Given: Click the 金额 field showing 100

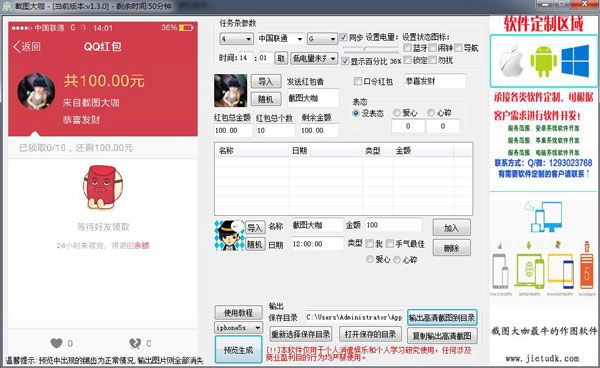Looking at the screenshot, I should pyautogui.click(x=393, y=225).
